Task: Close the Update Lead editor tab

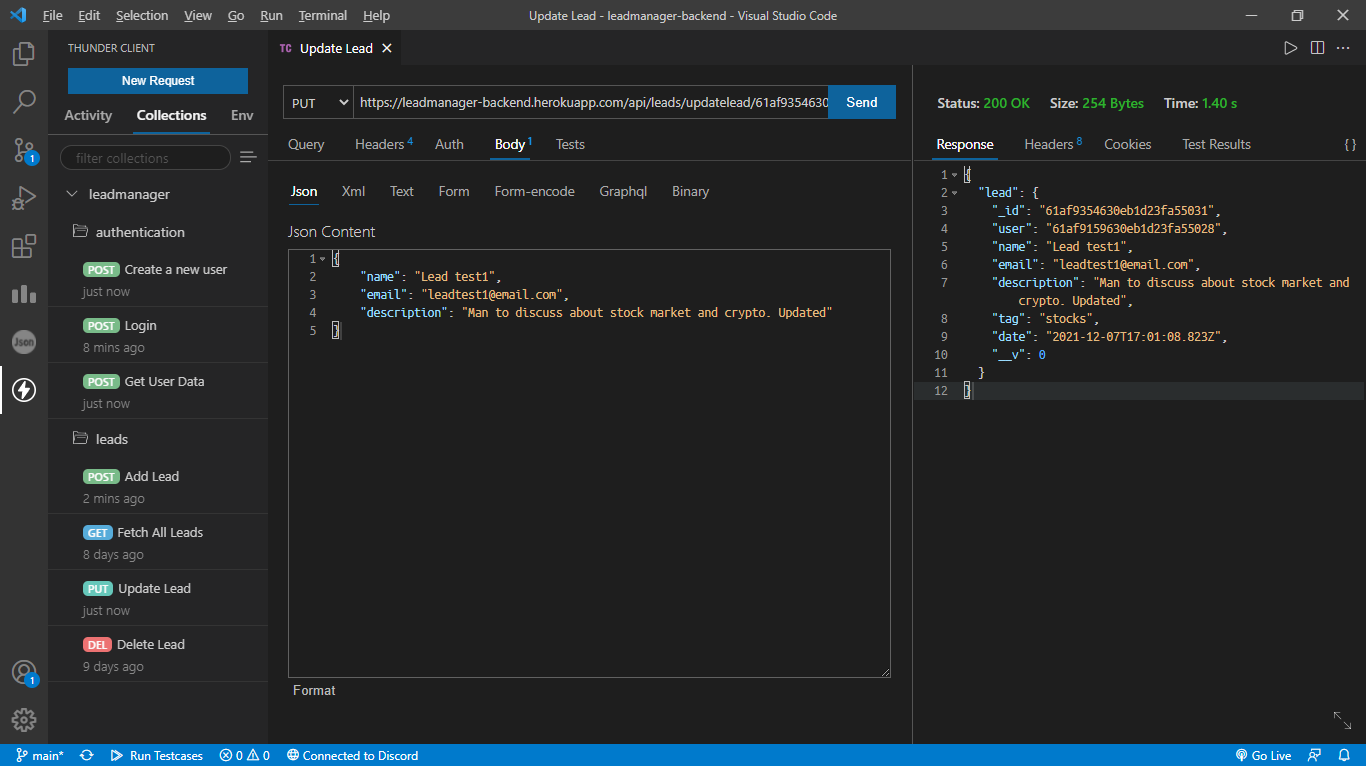Action: click(387, 48)
